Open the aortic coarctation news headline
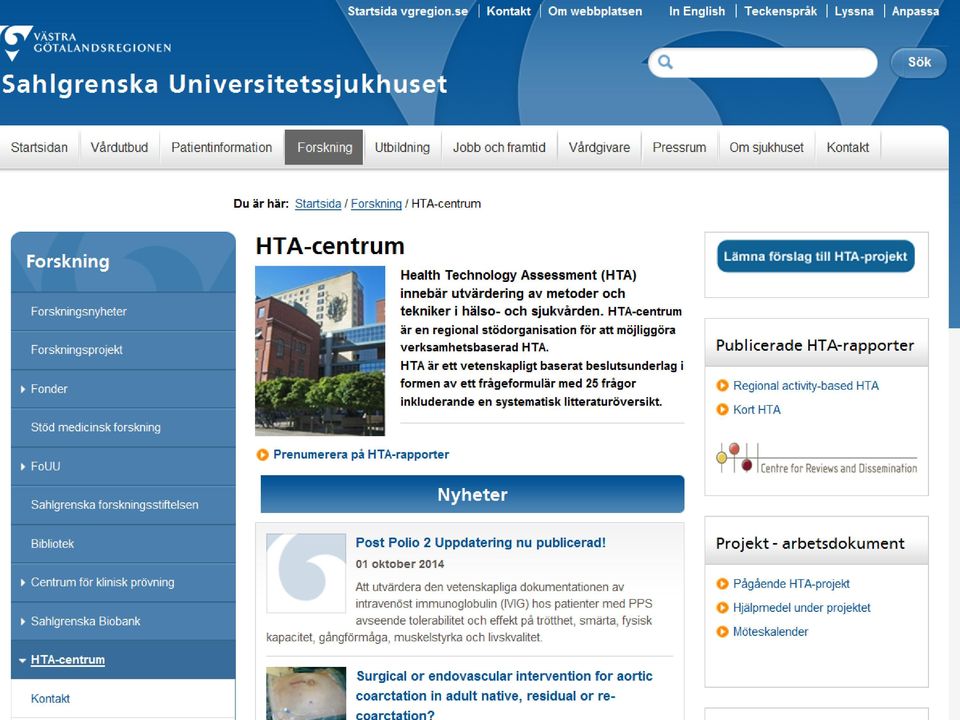The image size is (960, 720). [504, 696]
